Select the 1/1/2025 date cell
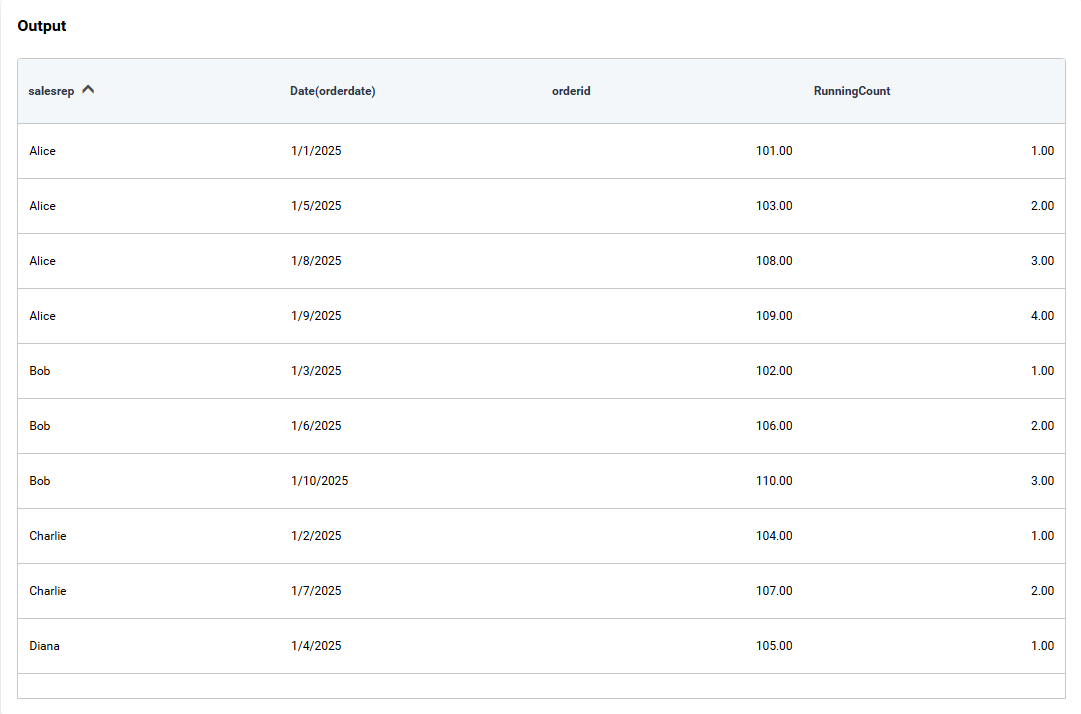1081x714 pixels. click(316, 151)
